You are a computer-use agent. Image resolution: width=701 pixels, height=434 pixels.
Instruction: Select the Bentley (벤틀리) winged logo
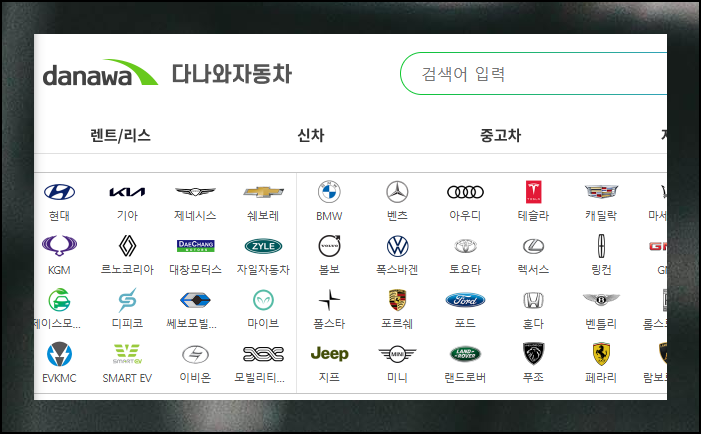[601, 300]
